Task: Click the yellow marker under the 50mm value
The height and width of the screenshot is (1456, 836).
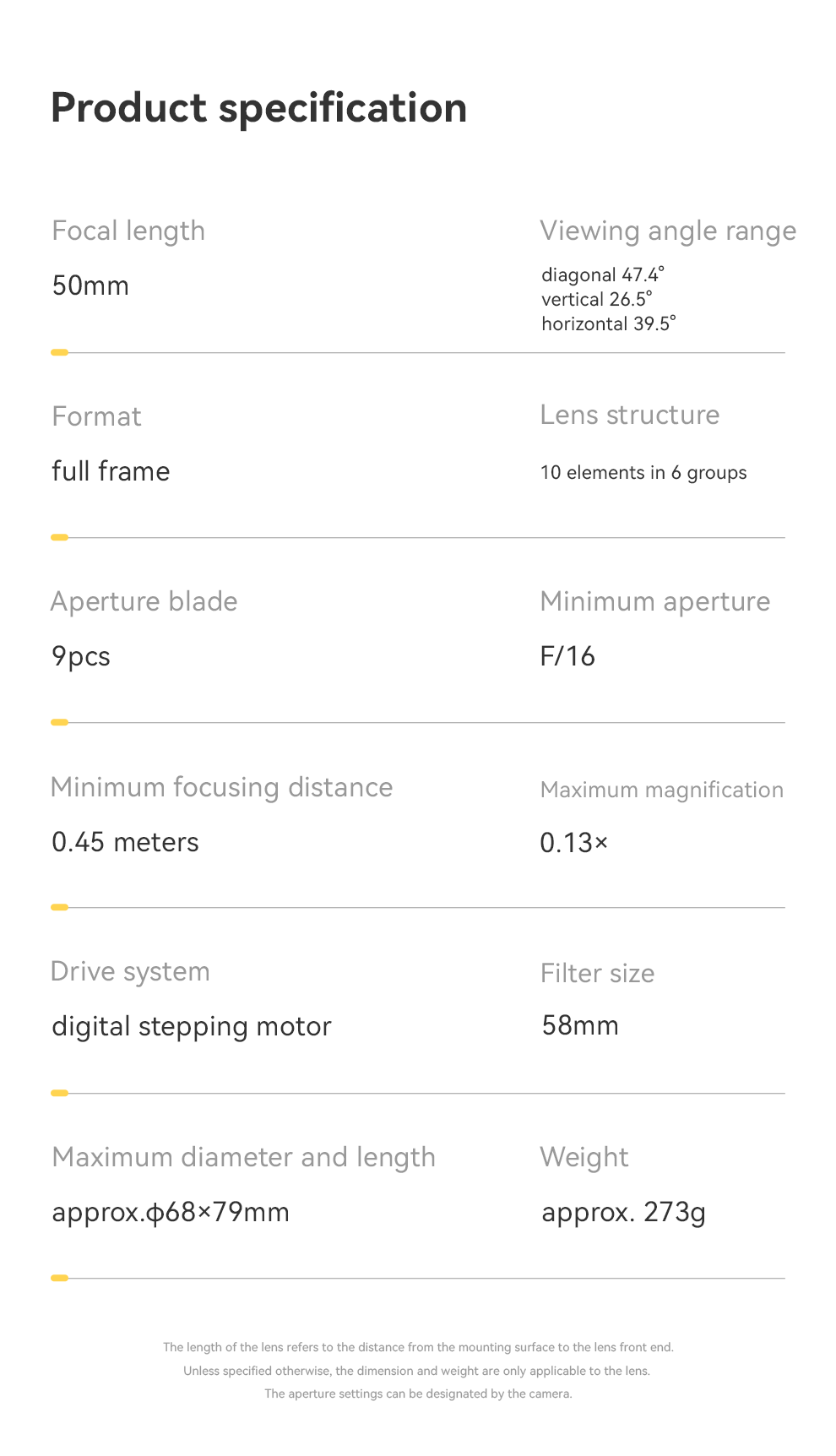Action: pos(59,352)
